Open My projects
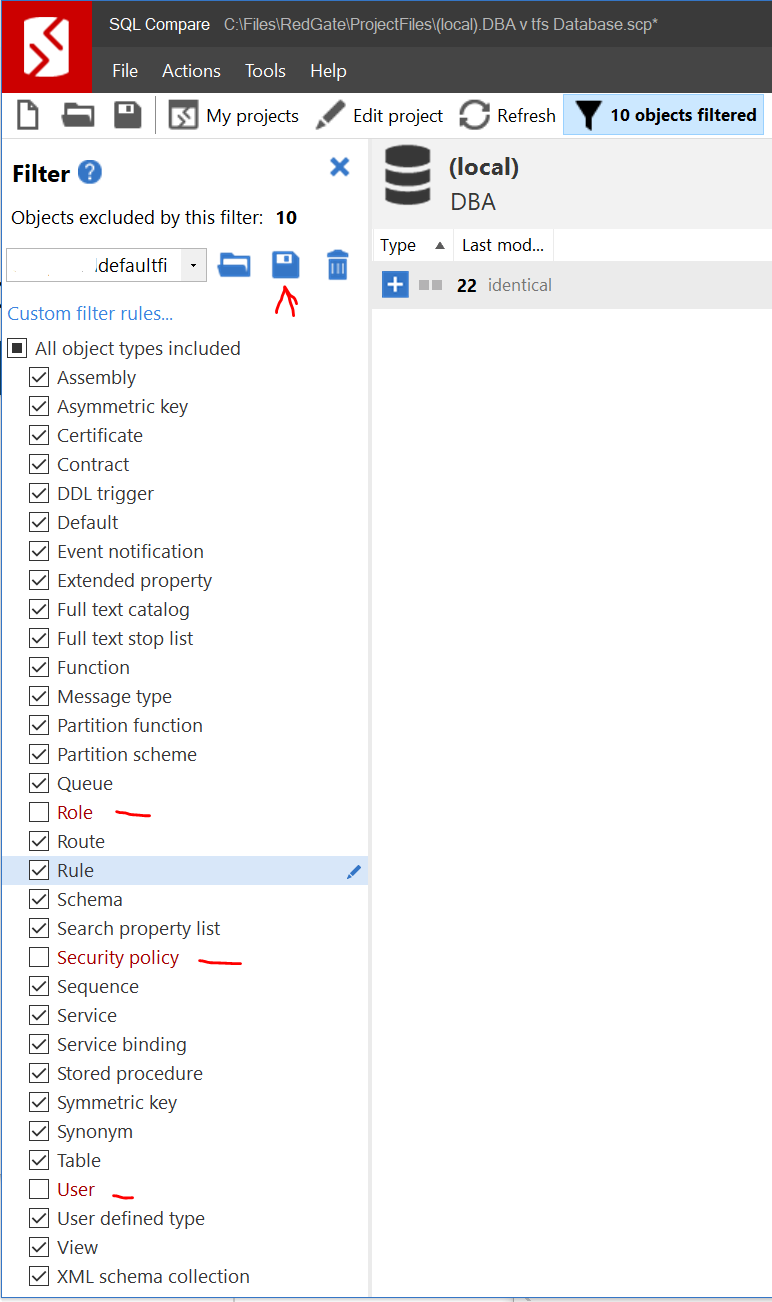 (x=234, y=116)
